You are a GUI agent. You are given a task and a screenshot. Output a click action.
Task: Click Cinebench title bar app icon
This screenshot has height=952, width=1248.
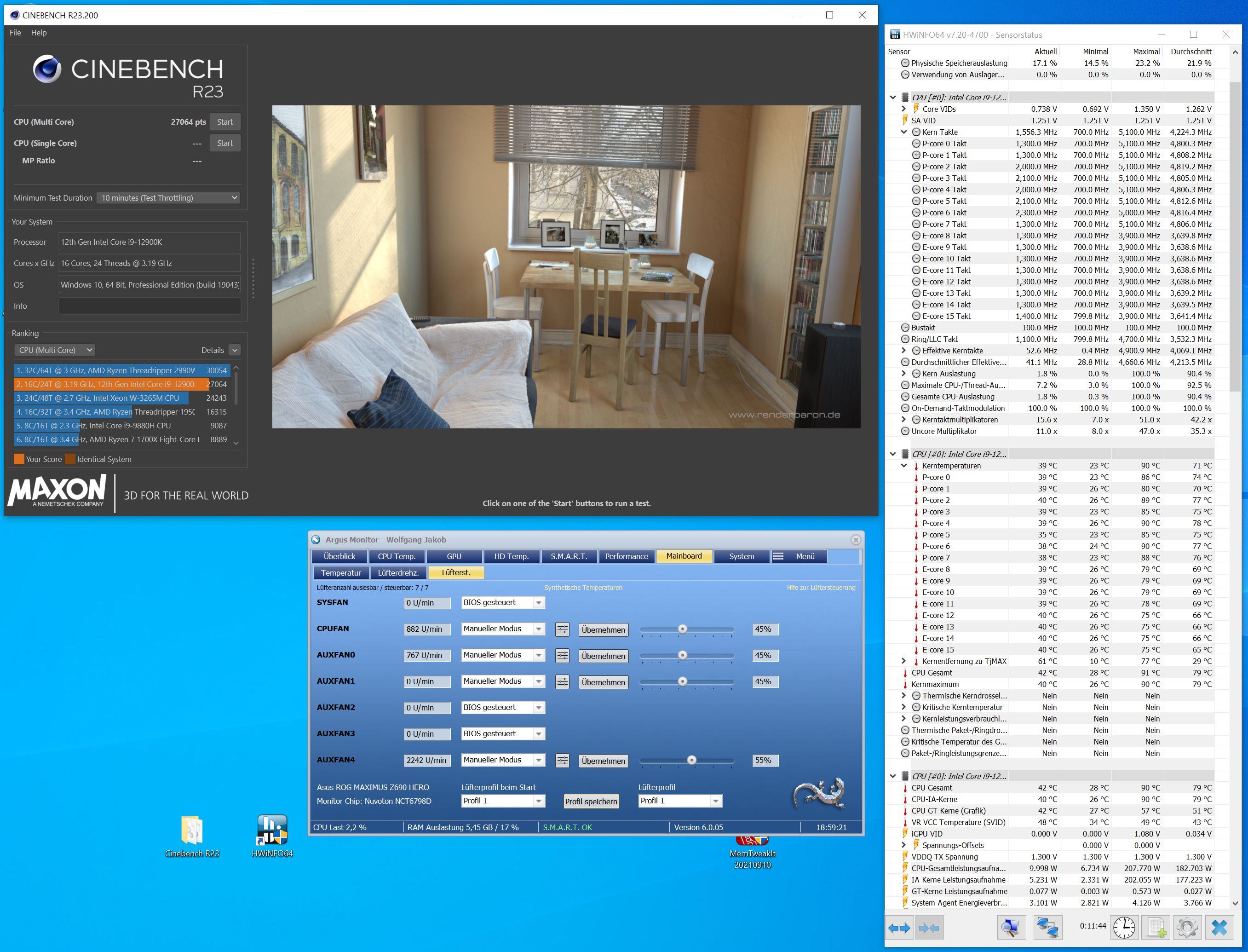tap(15, 15)
